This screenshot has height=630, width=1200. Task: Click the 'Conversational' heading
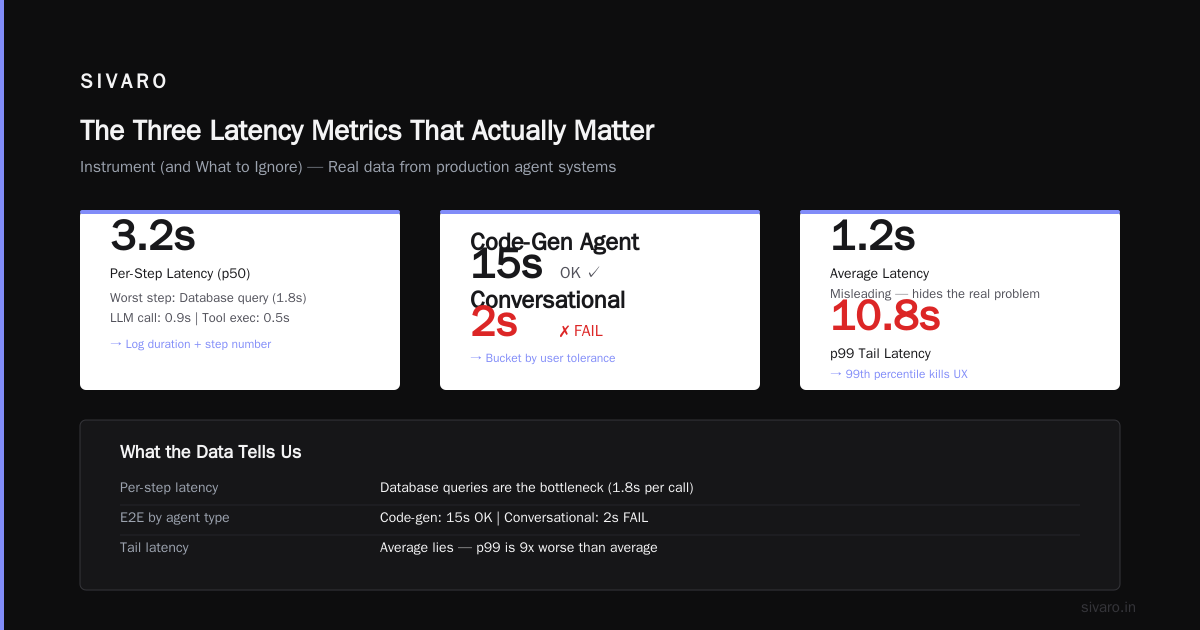click(548, 300)
